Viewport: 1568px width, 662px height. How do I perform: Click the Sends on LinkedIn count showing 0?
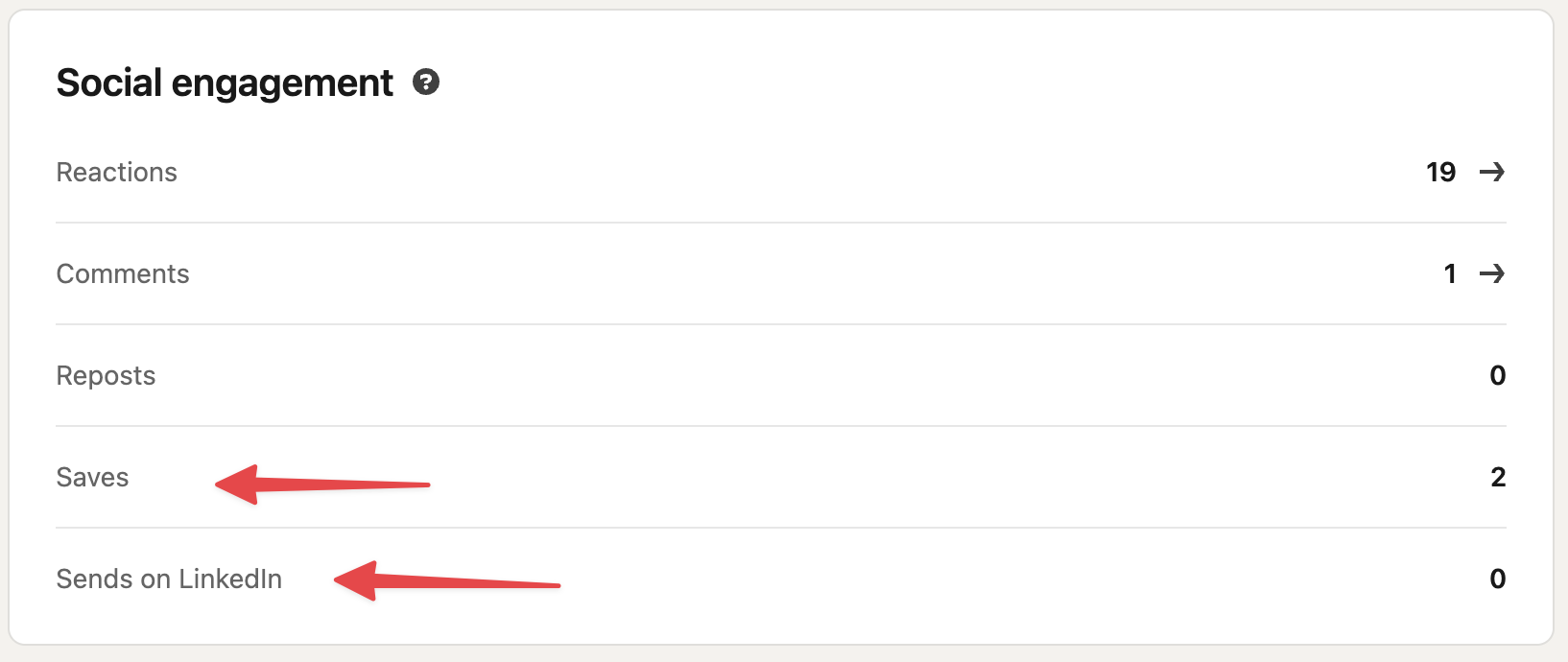[x=1497, y=579]
